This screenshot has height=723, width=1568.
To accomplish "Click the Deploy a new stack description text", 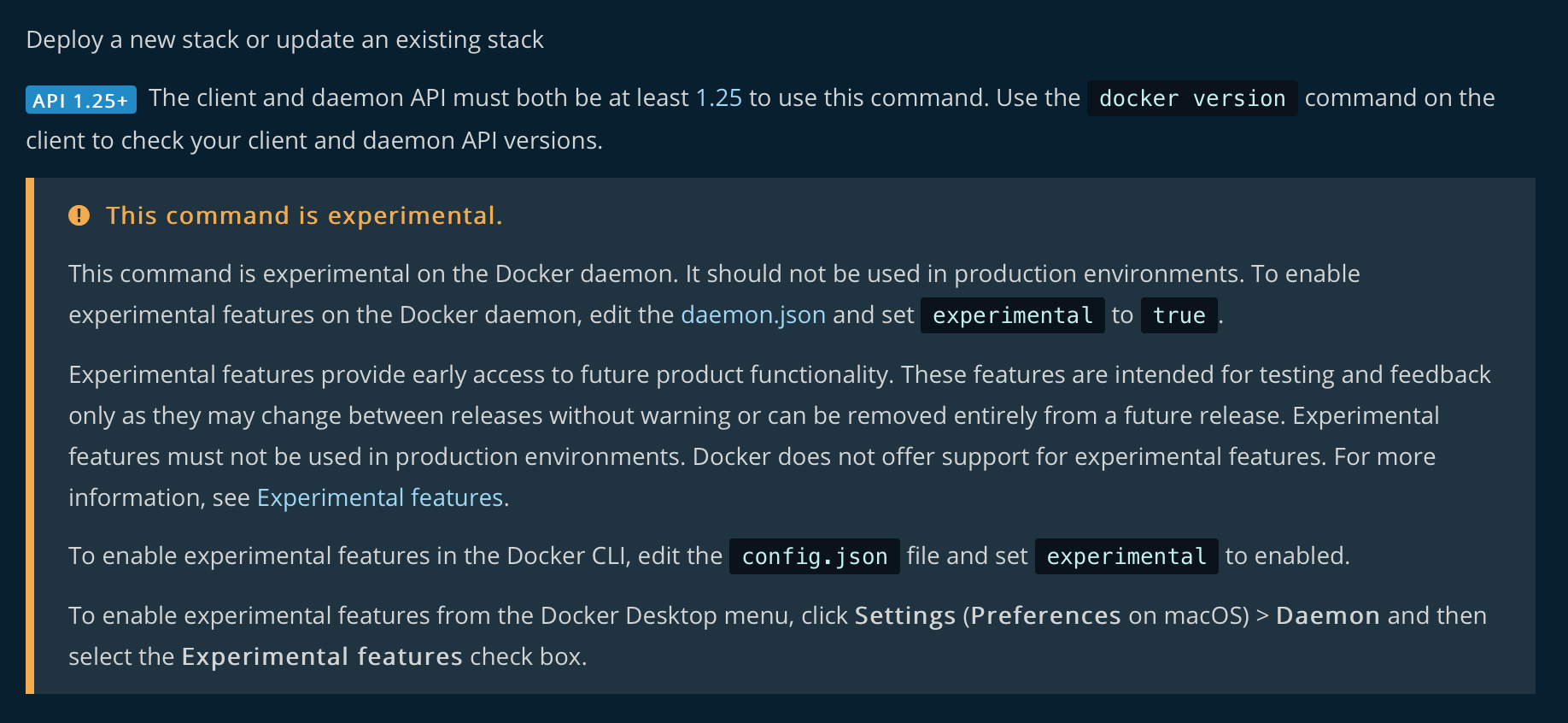I will tap(284, 40).
